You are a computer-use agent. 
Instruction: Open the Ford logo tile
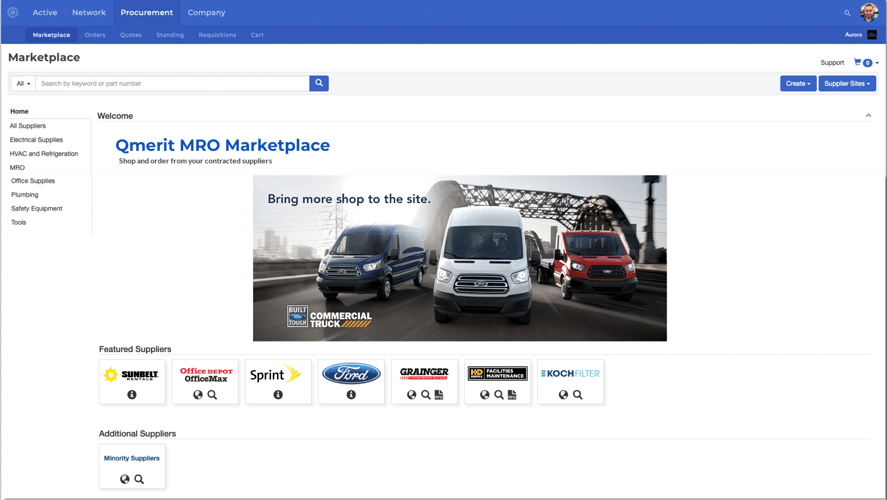tap(351, 373)
